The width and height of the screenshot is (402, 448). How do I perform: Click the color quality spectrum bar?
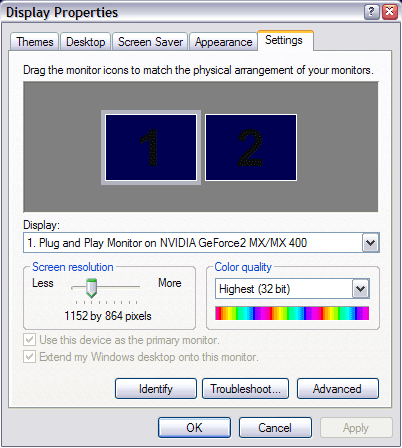pyautogui.click(x=292, y=313)
